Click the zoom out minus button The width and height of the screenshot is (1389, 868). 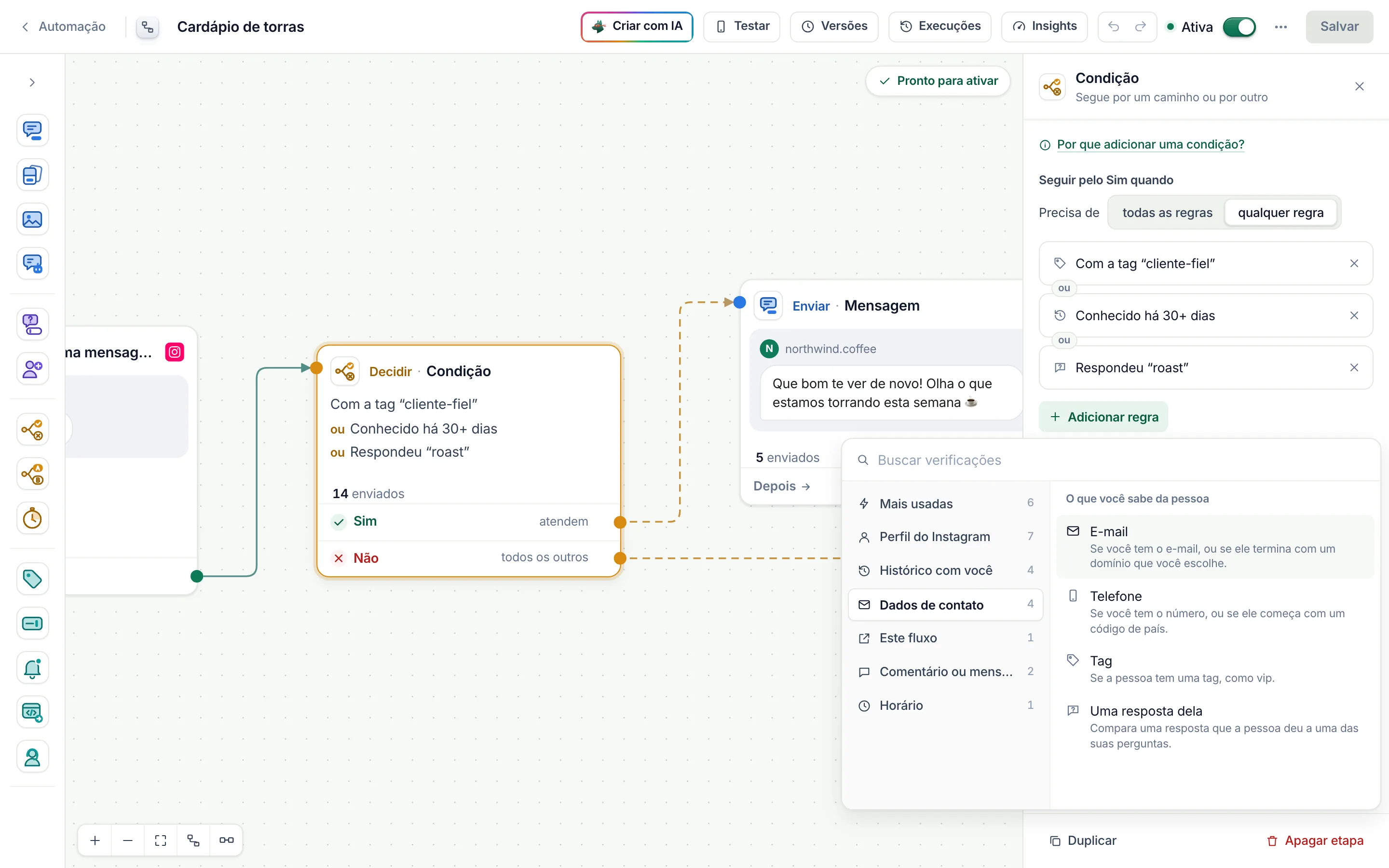click(x=127, y=840)
